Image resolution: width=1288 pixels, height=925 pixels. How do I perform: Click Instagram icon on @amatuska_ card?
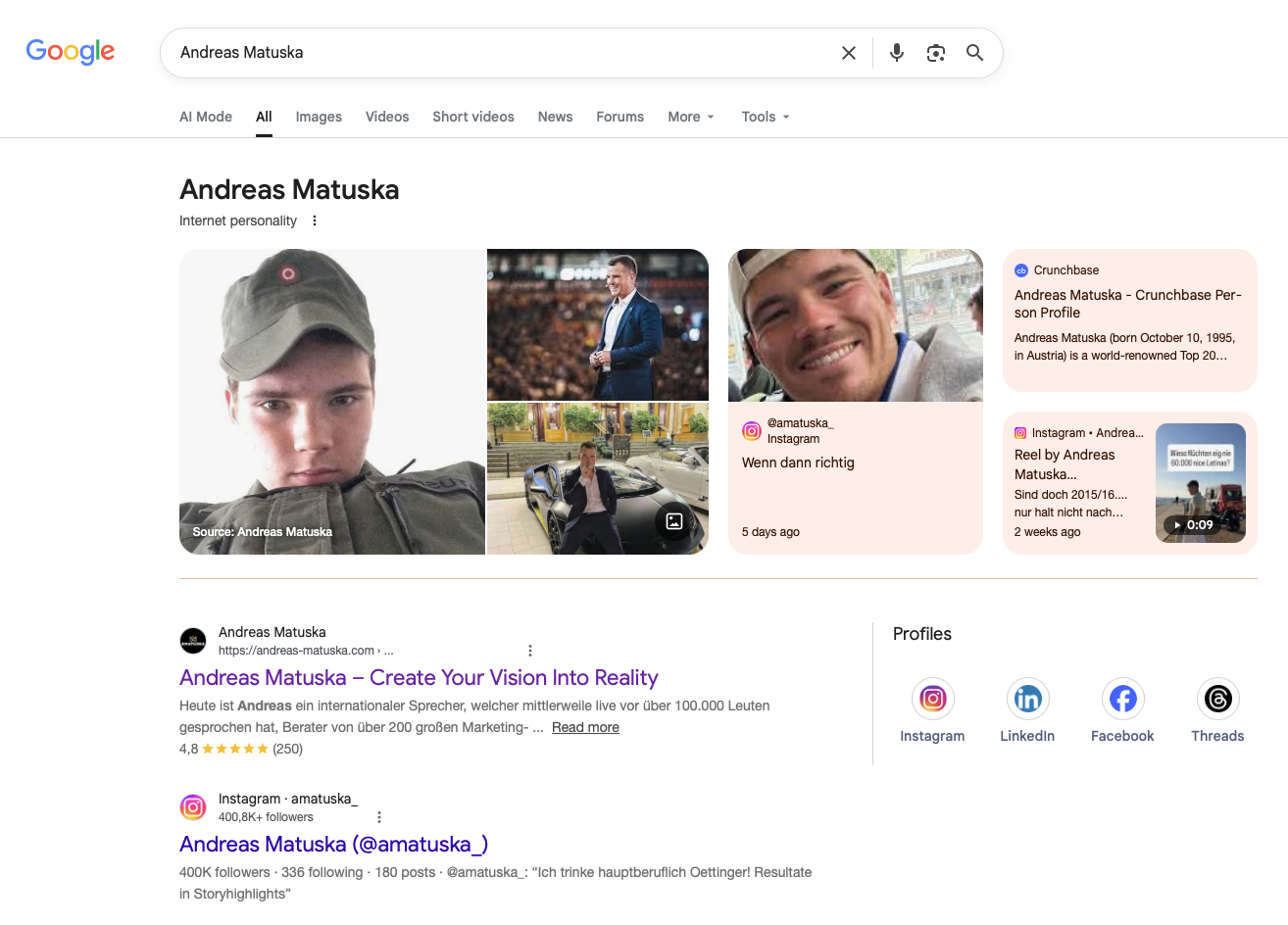[x=752, y=430]
